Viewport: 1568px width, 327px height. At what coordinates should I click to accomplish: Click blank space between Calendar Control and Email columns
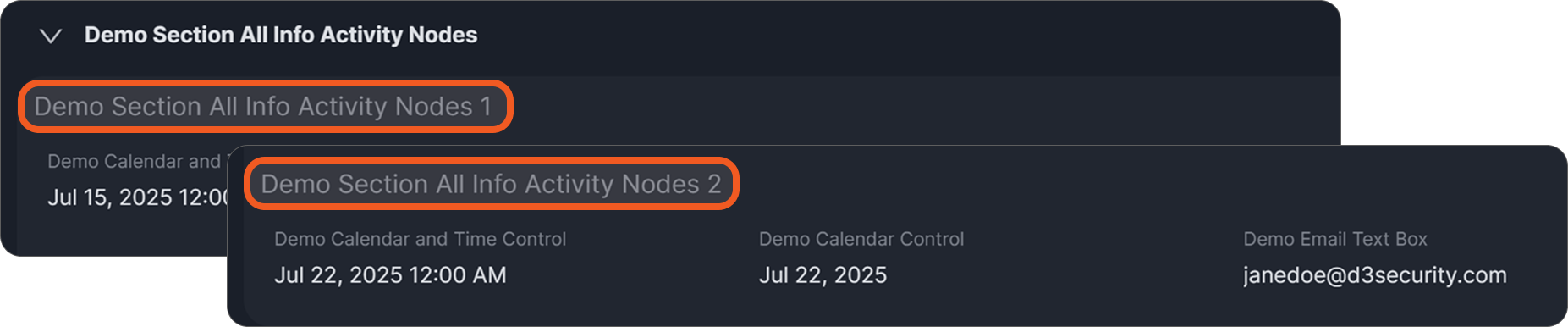coord(1100,258)
